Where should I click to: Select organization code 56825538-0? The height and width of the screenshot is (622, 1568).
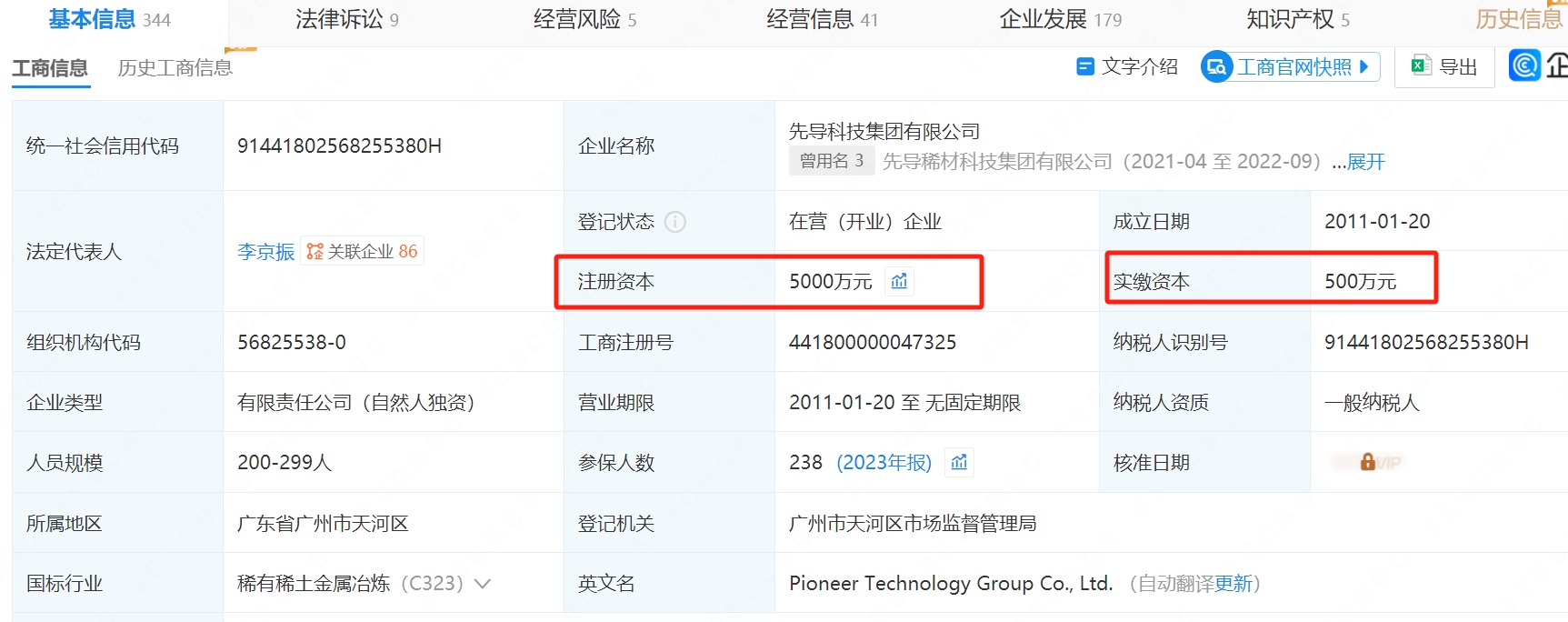pos(292,342)
